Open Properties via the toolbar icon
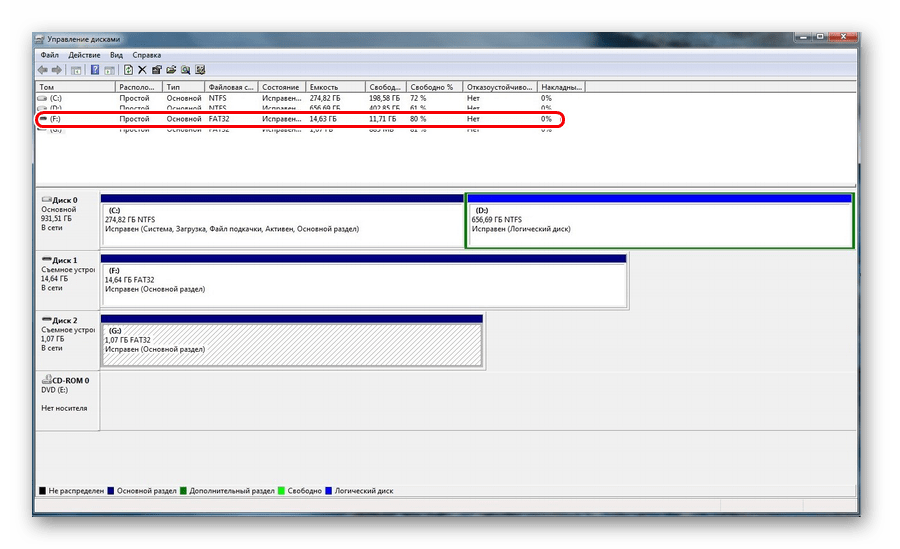 tap(157, 70)
